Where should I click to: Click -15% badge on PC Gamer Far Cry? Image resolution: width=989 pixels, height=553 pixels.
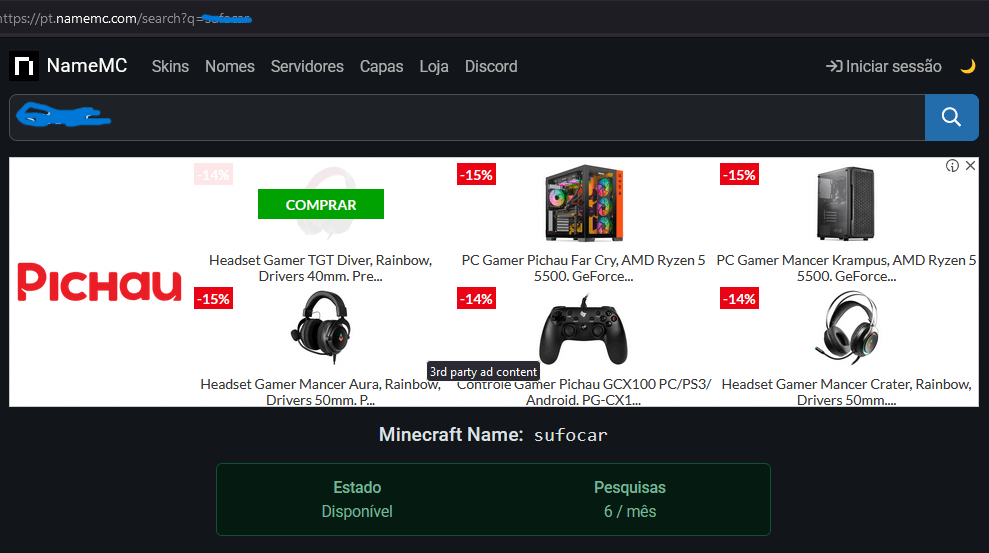(x=476, y=175)
